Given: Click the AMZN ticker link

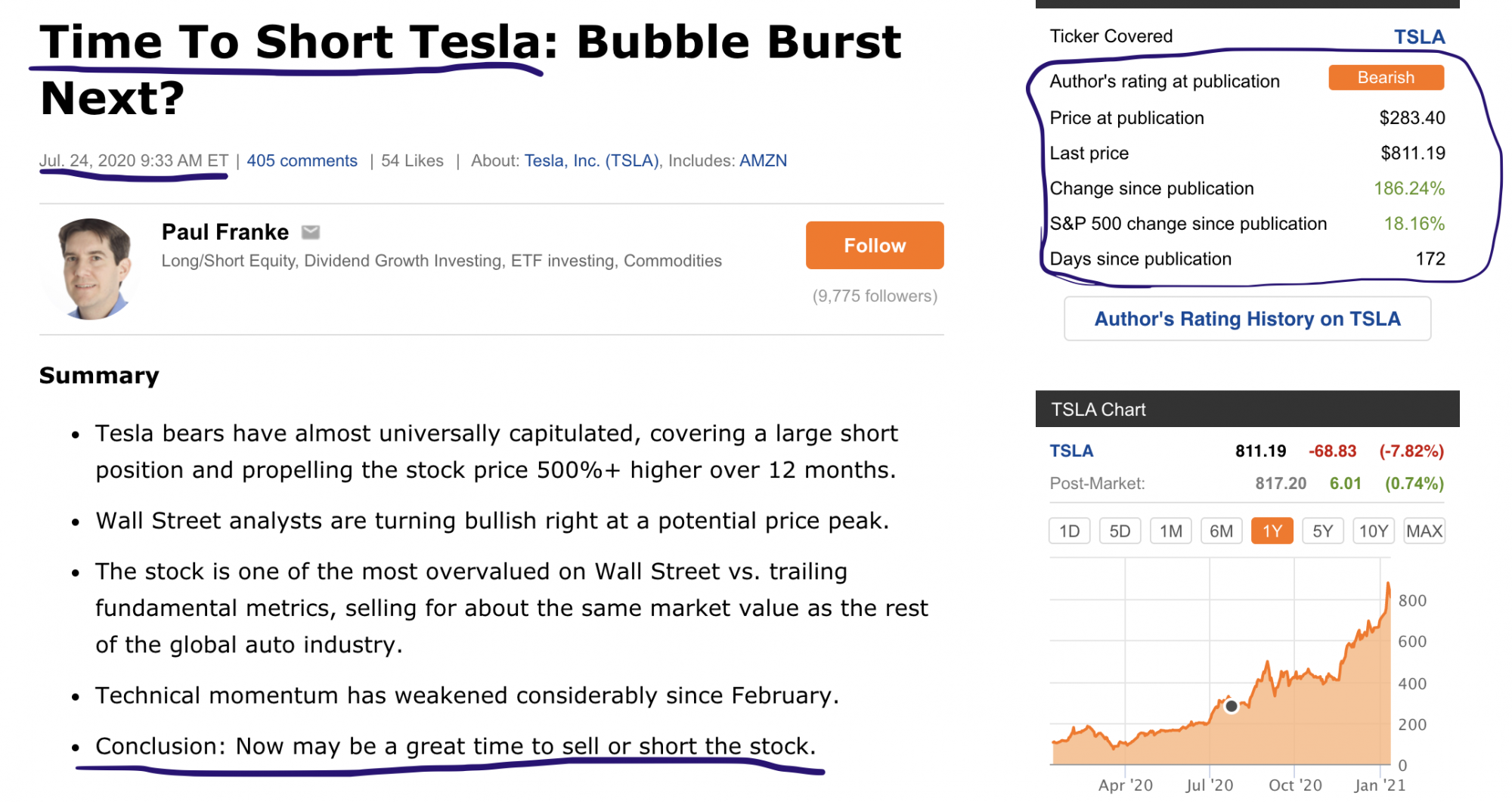Looking at the screenshot, I should (763, 161).
